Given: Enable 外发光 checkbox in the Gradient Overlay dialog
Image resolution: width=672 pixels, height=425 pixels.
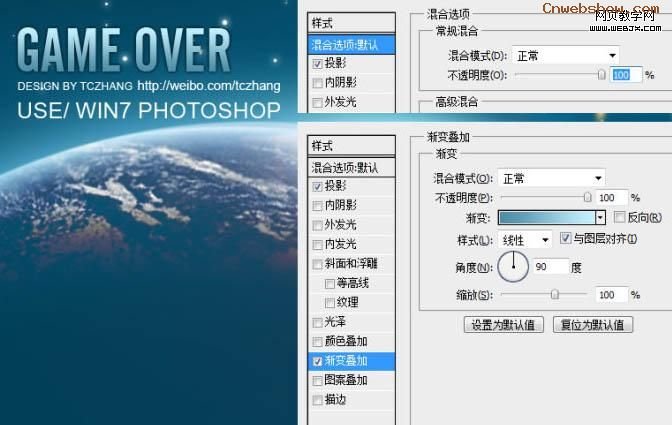Looking at the screenshot, I should coord(317,225).
